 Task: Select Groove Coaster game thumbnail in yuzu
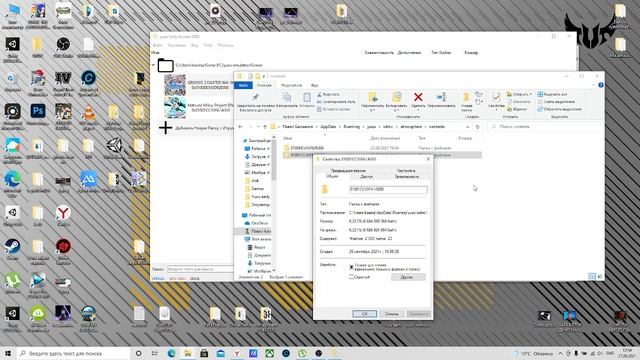(x=175, y=85)
